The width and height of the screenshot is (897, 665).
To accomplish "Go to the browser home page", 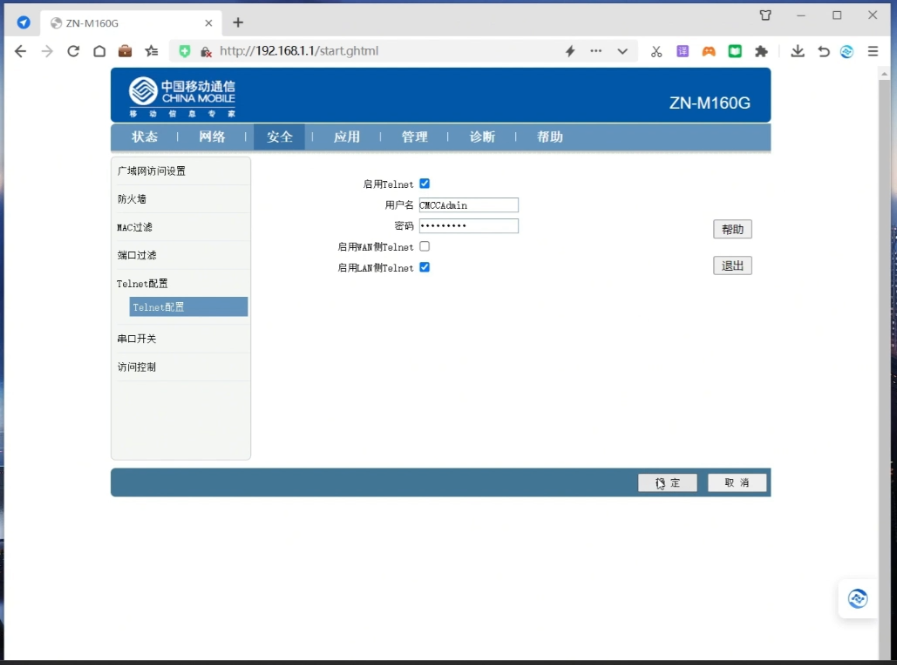I will point(99,51).
